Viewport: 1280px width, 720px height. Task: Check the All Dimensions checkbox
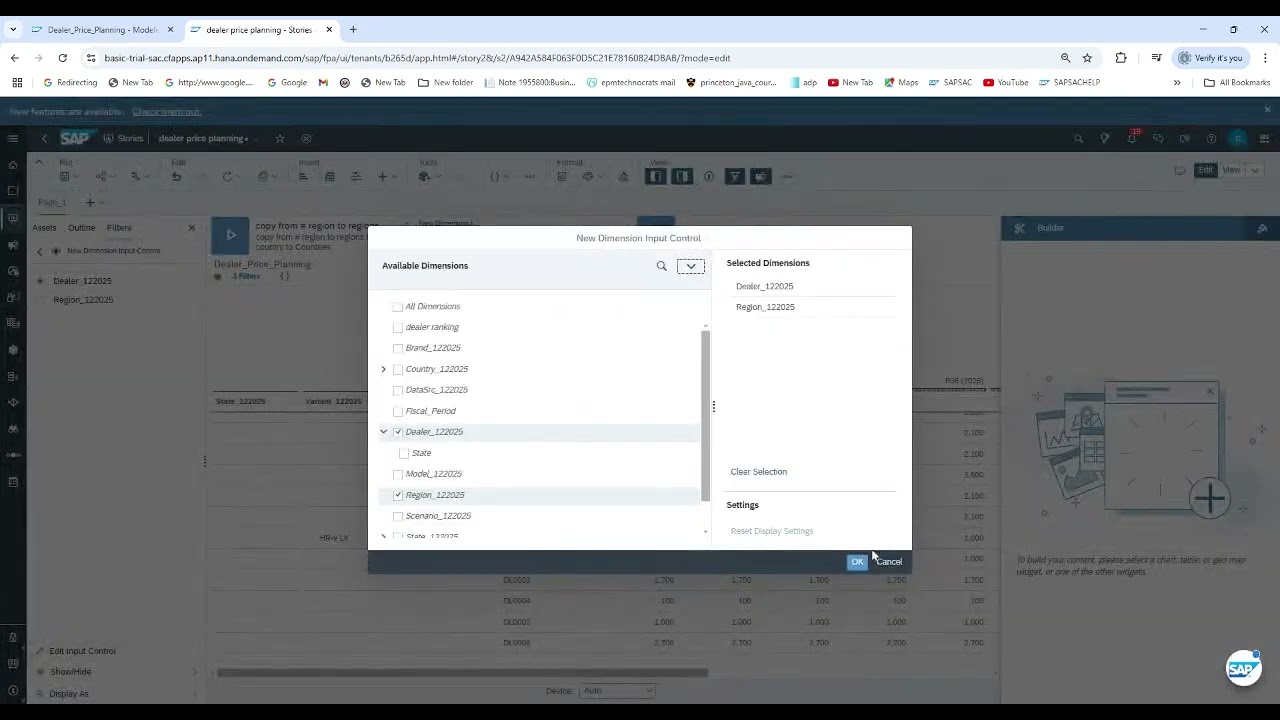[x=398, y=307]
